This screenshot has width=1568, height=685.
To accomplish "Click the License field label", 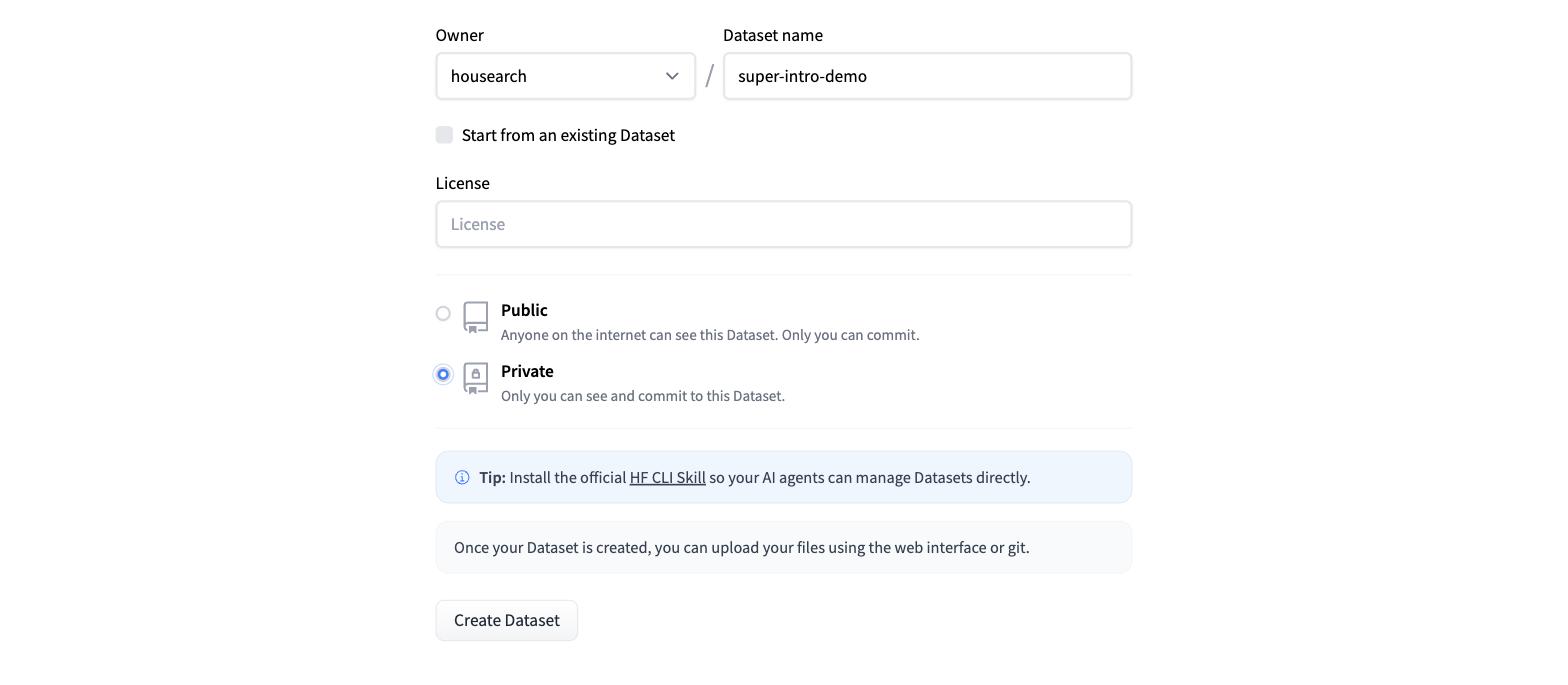I will tap(463, 183).
